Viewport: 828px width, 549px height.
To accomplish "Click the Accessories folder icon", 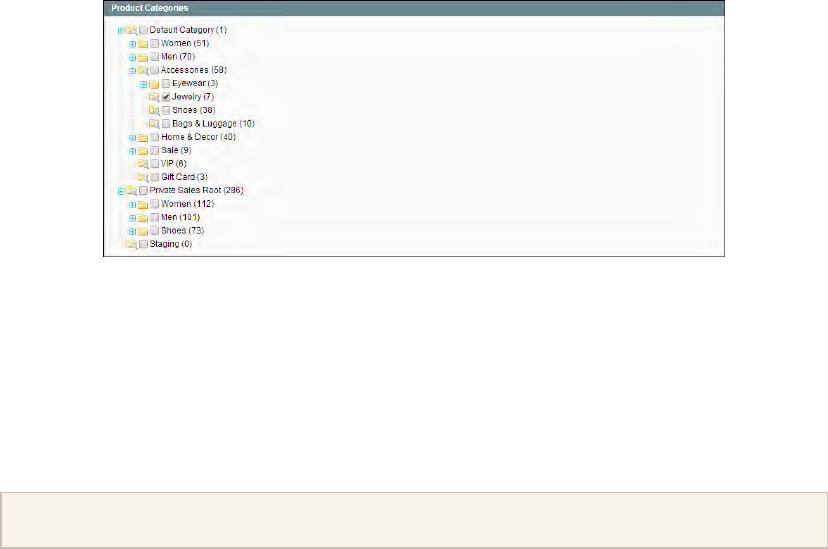I will coord(143,70).
